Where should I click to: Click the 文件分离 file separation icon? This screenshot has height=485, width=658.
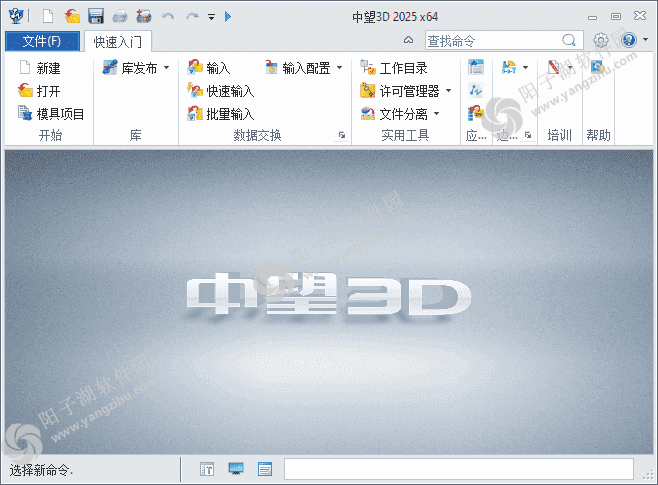pos(368,114)
